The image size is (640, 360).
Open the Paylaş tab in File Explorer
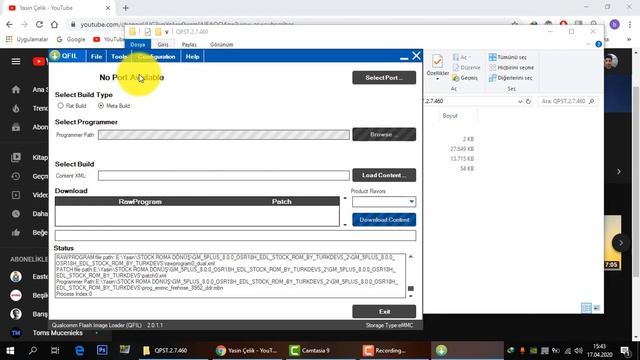coord(189,44)
